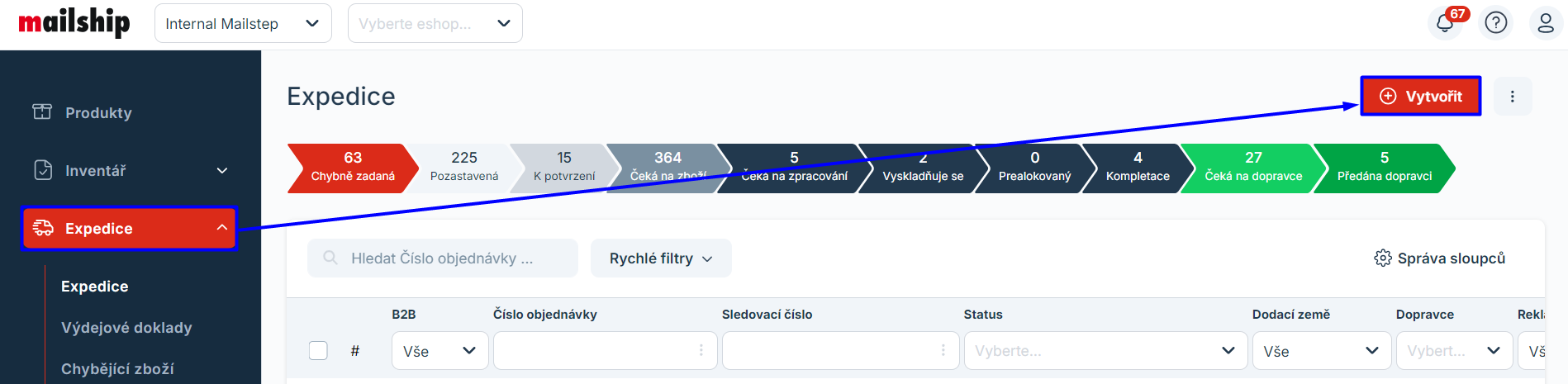Screen dimensions: 1568x384
Task: Expand the Rychlé filtry dropdown
Action: tap(661, 258)
